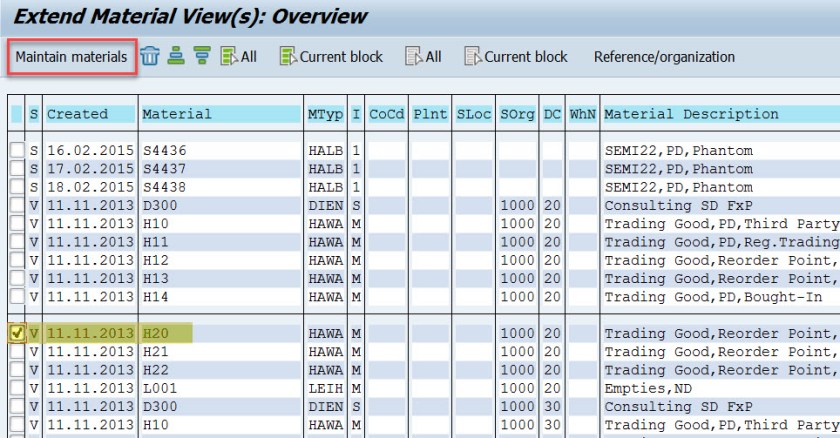Click material number S4437
The height and width of the screenshot is (438, 840).
point(164,169)
